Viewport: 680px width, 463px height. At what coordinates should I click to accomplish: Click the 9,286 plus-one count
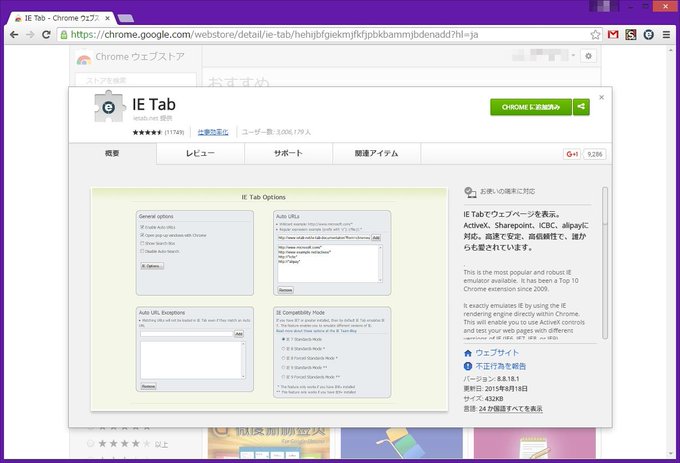pos(595,154)
